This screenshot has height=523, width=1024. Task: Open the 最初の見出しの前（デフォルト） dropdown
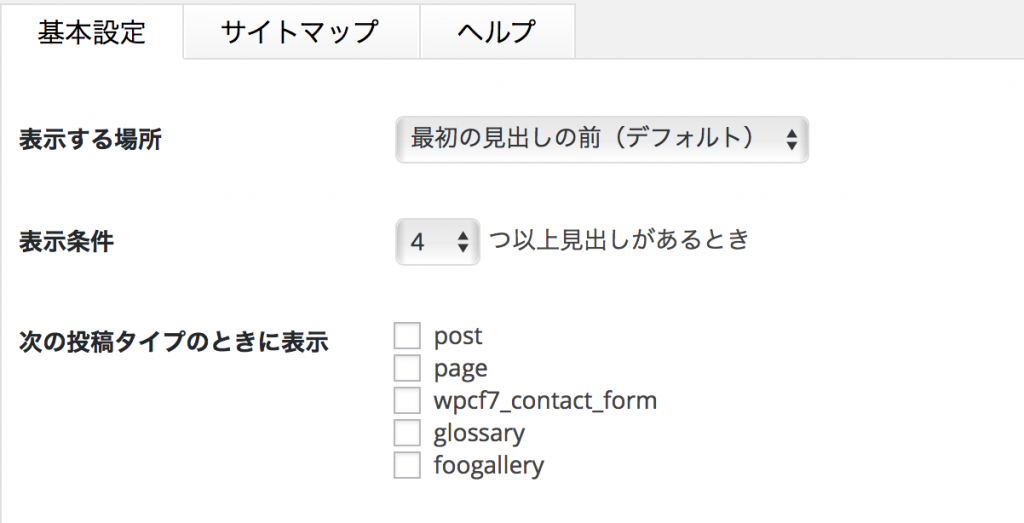(x=600, y=140)
